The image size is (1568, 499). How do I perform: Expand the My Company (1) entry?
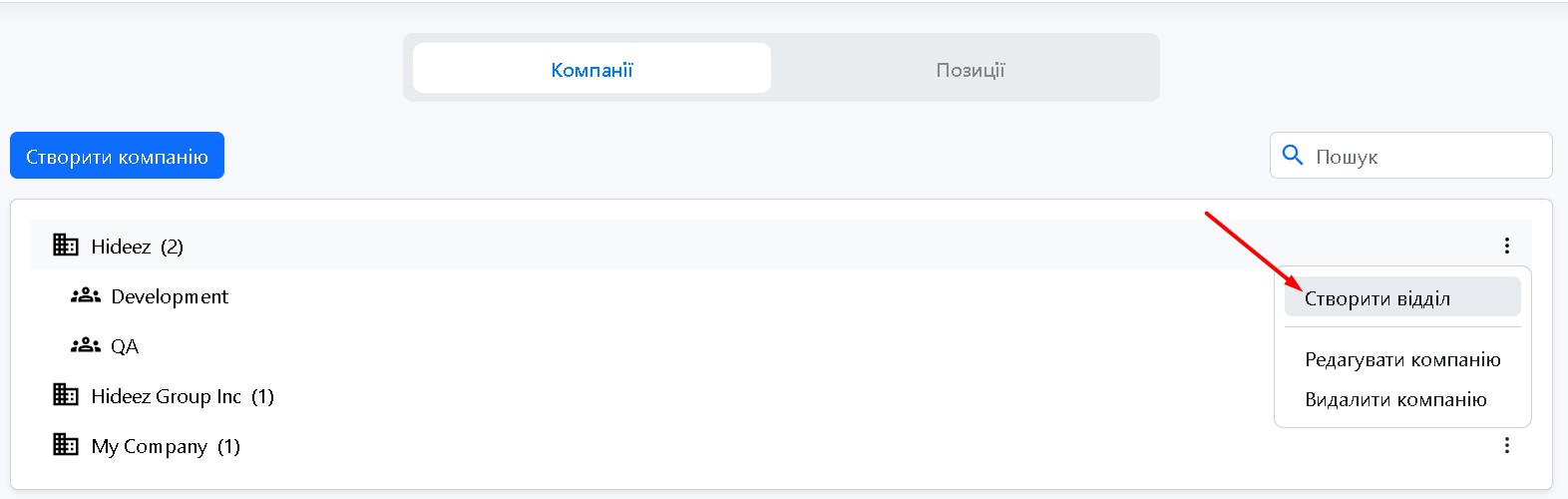[x=165, y=446]
